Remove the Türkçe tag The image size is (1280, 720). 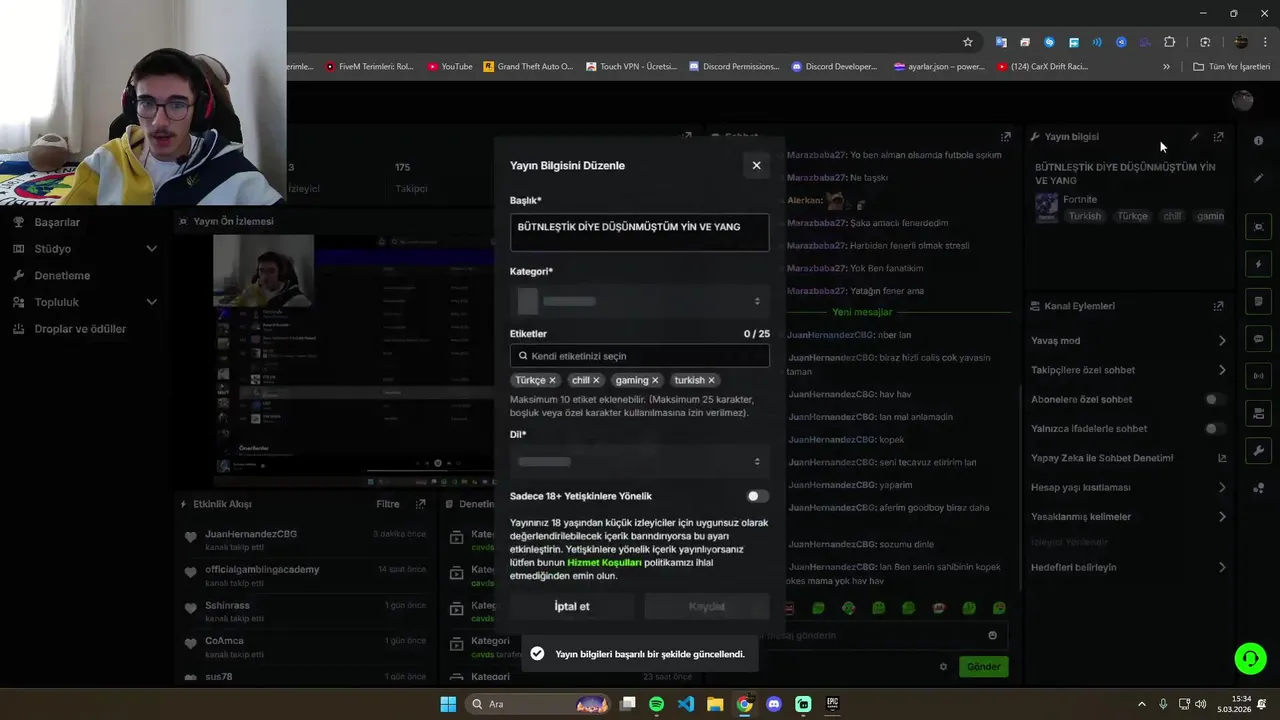[x=552, y=380]
